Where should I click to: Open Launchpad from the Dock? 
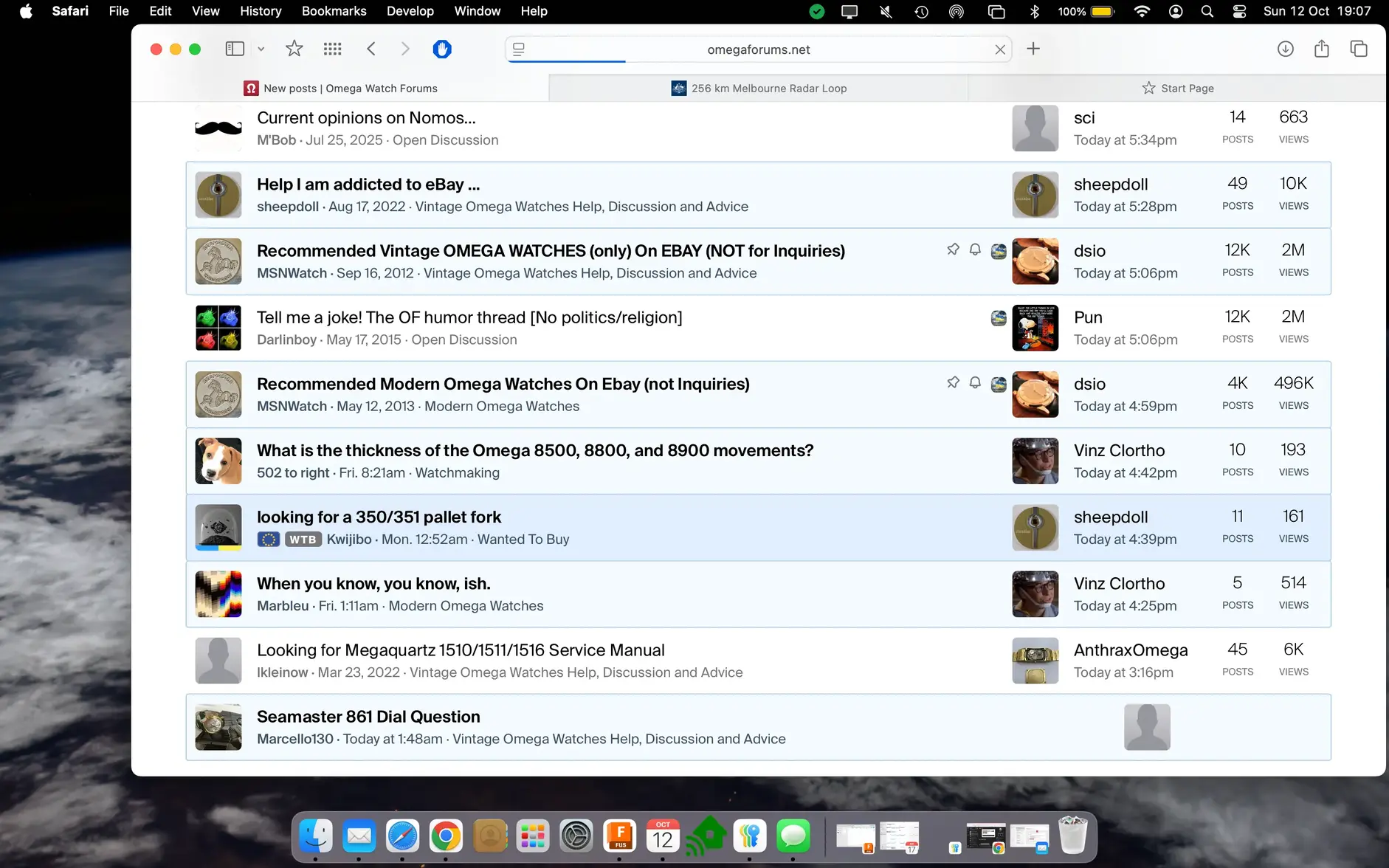pos(532,836)
